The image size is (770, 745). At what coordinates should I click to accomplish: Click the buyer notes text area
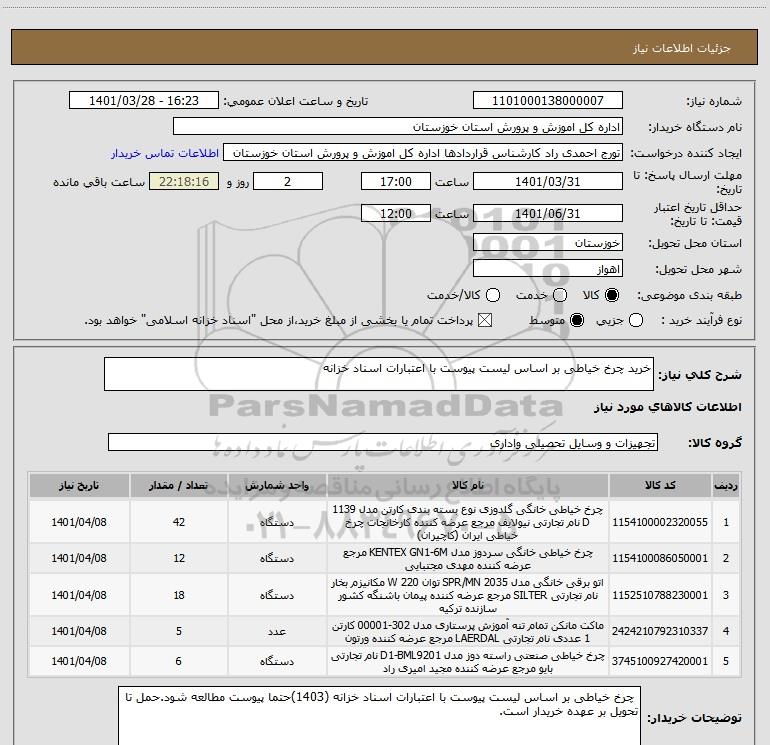(380, 716)
